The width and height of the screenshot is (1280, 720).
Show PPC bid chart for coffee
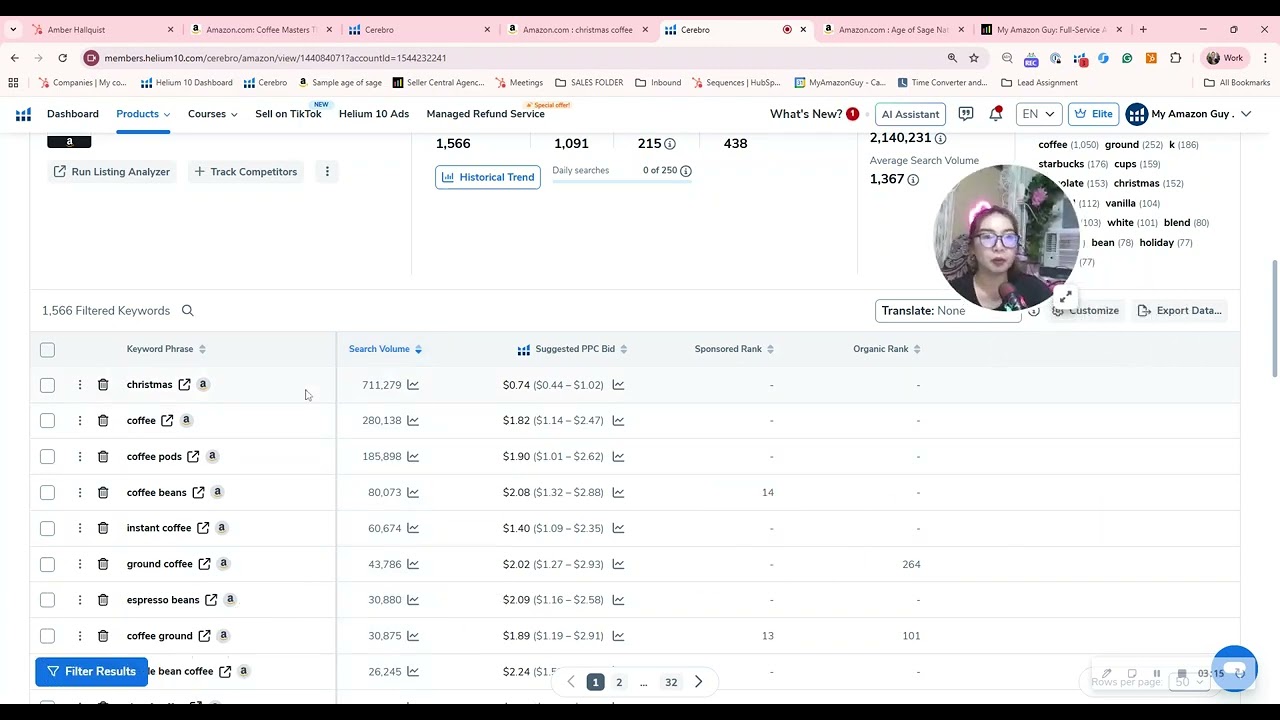pyautogui.click(x=618, y=420)
